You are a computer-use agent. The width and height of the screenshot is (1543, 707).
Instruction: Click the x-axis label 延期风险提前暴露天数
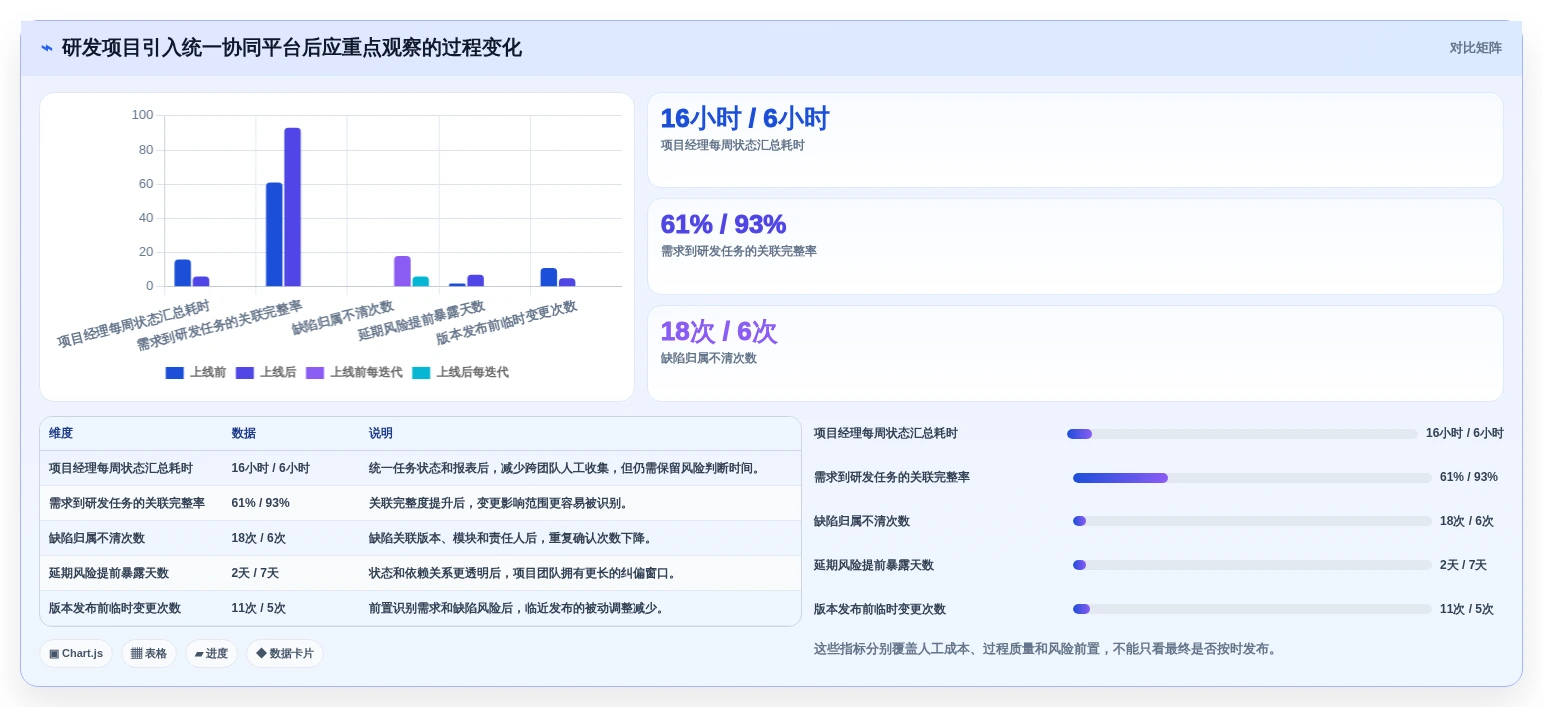[422, 320]
